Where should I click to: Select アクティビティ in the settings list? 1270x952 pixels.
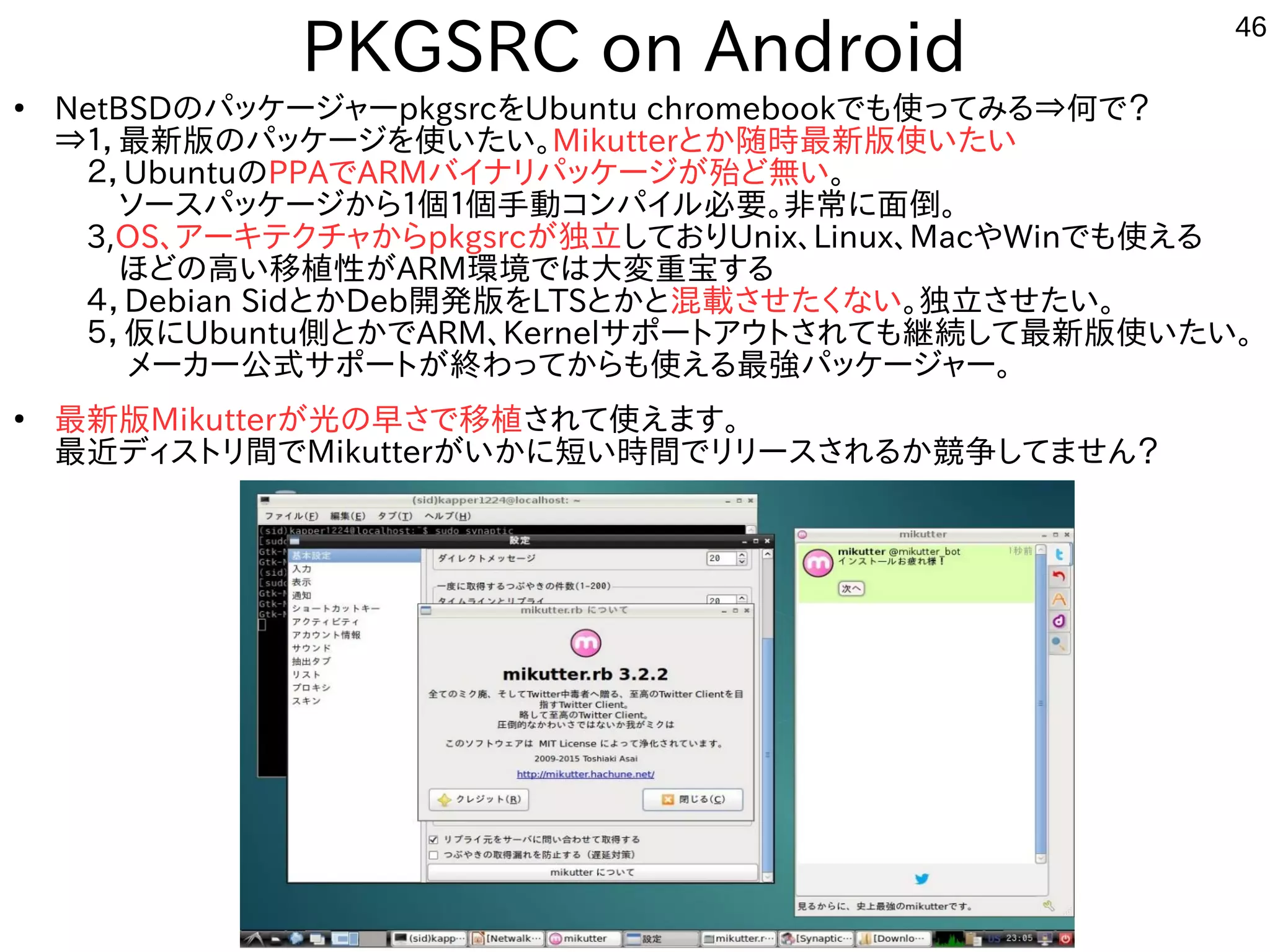(x=355, y=621)
